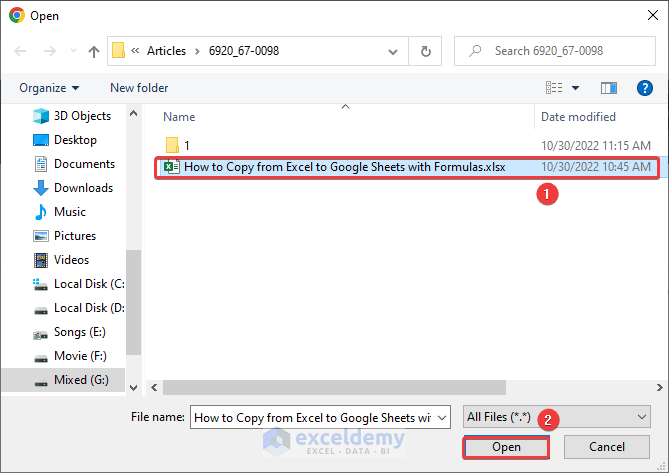Viewport: 669px width, 473px height.
Task: Expand the File name dropdown arrow
Action: pos(442,418)
